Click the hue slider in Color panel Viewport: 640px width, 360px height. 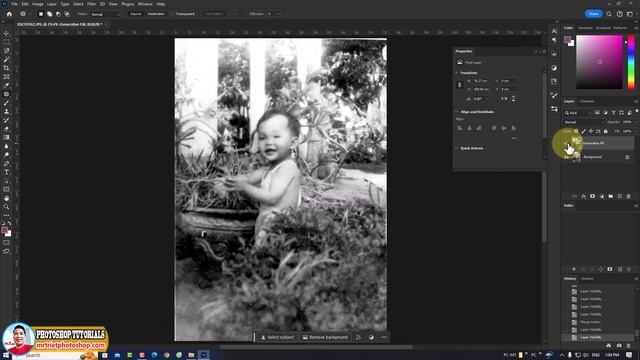coord(631,62)
